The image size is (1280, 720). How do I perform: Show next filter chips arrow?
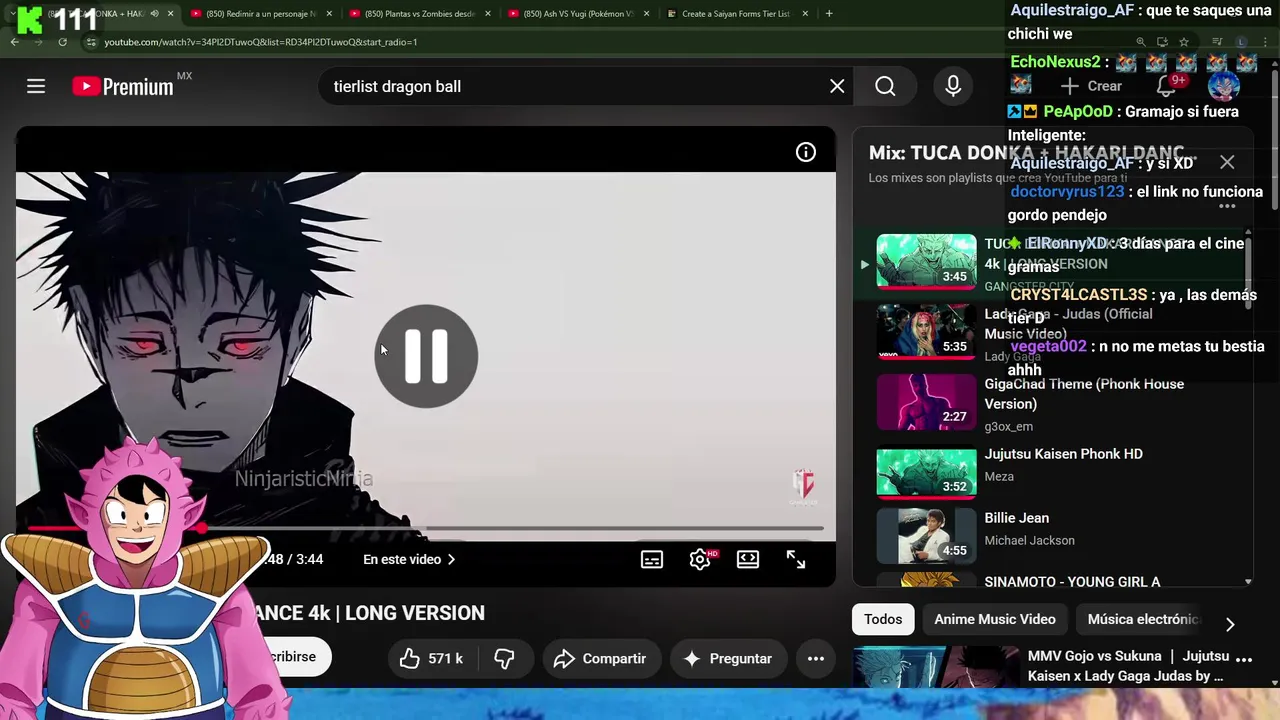[1230, 624]
